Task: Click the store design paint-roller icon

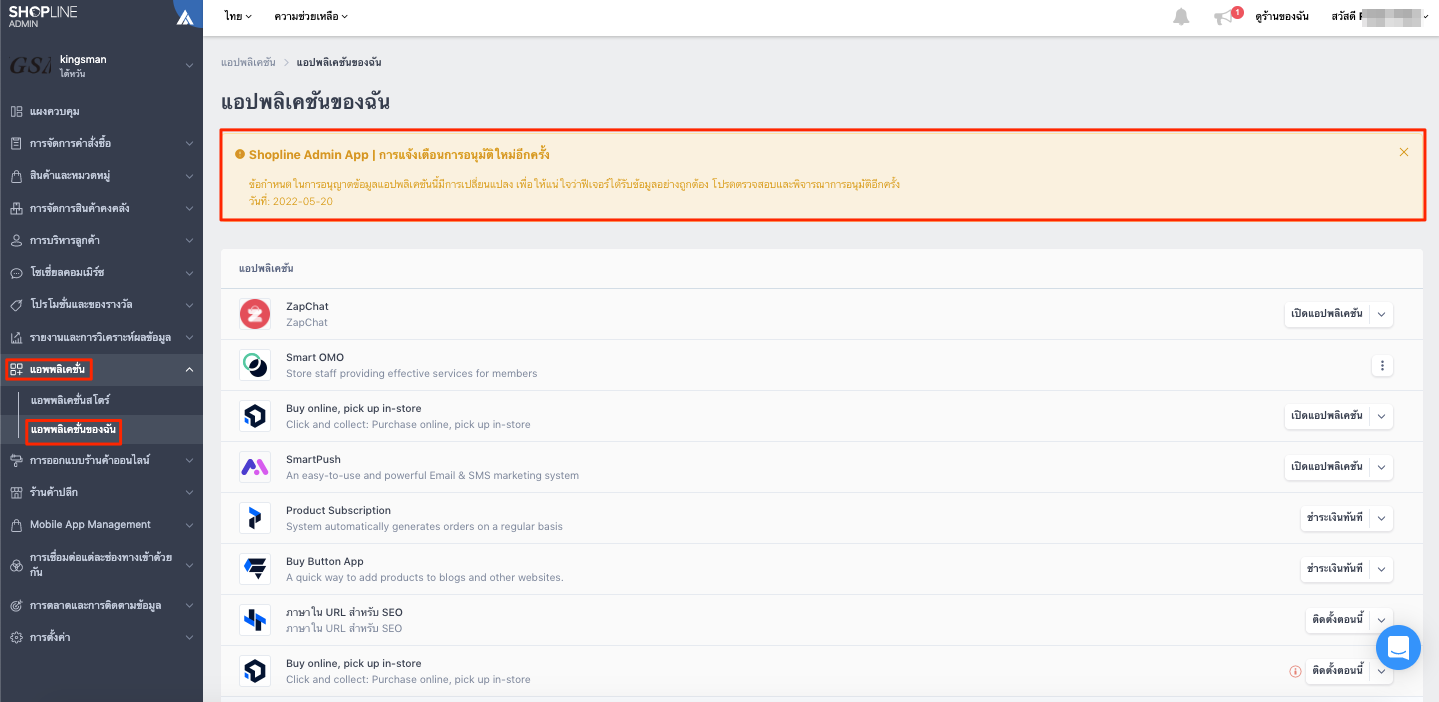Action: click(x=16, y=460)
